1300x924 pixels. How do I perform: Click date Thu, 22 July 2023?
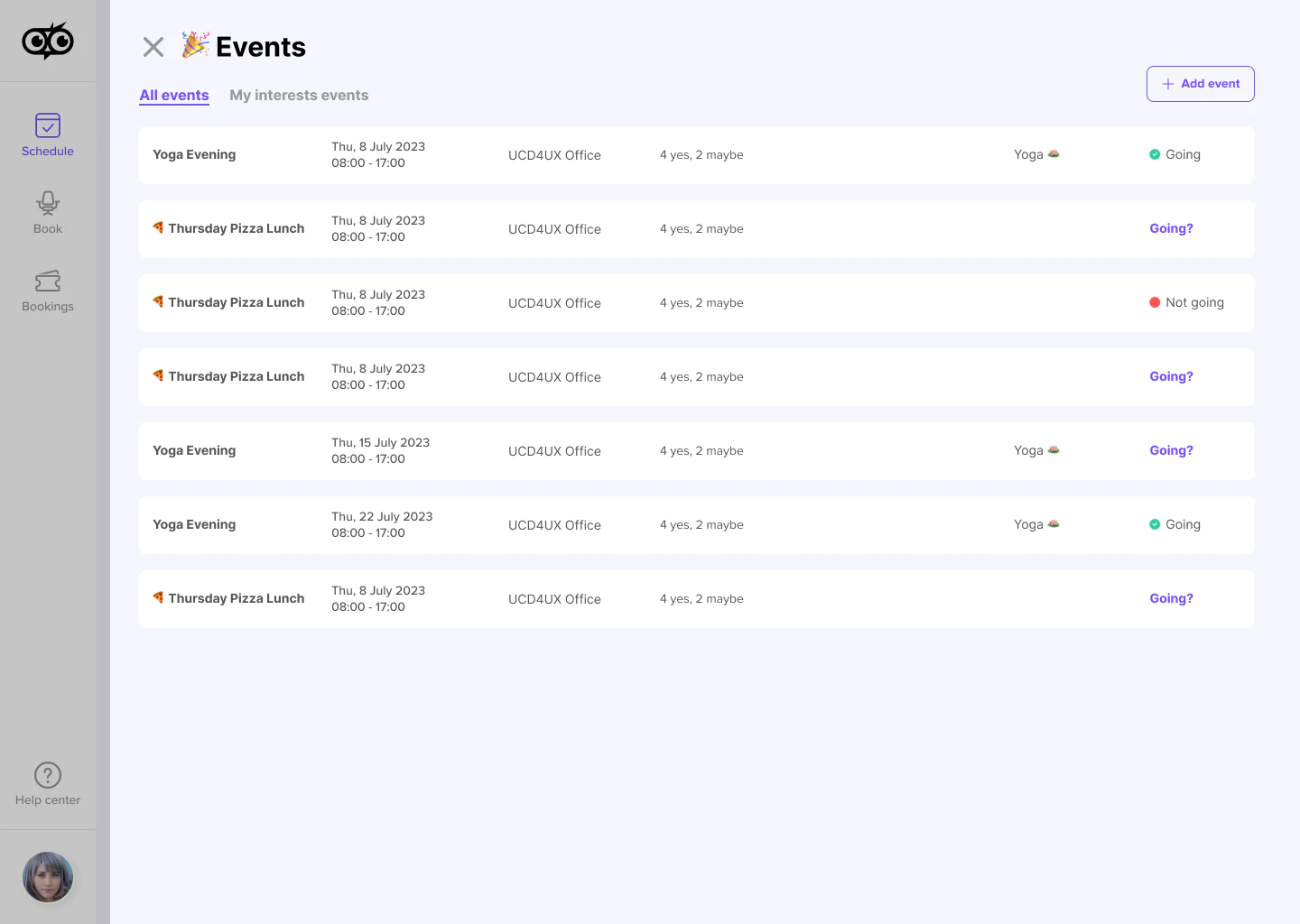coord(382,516)
